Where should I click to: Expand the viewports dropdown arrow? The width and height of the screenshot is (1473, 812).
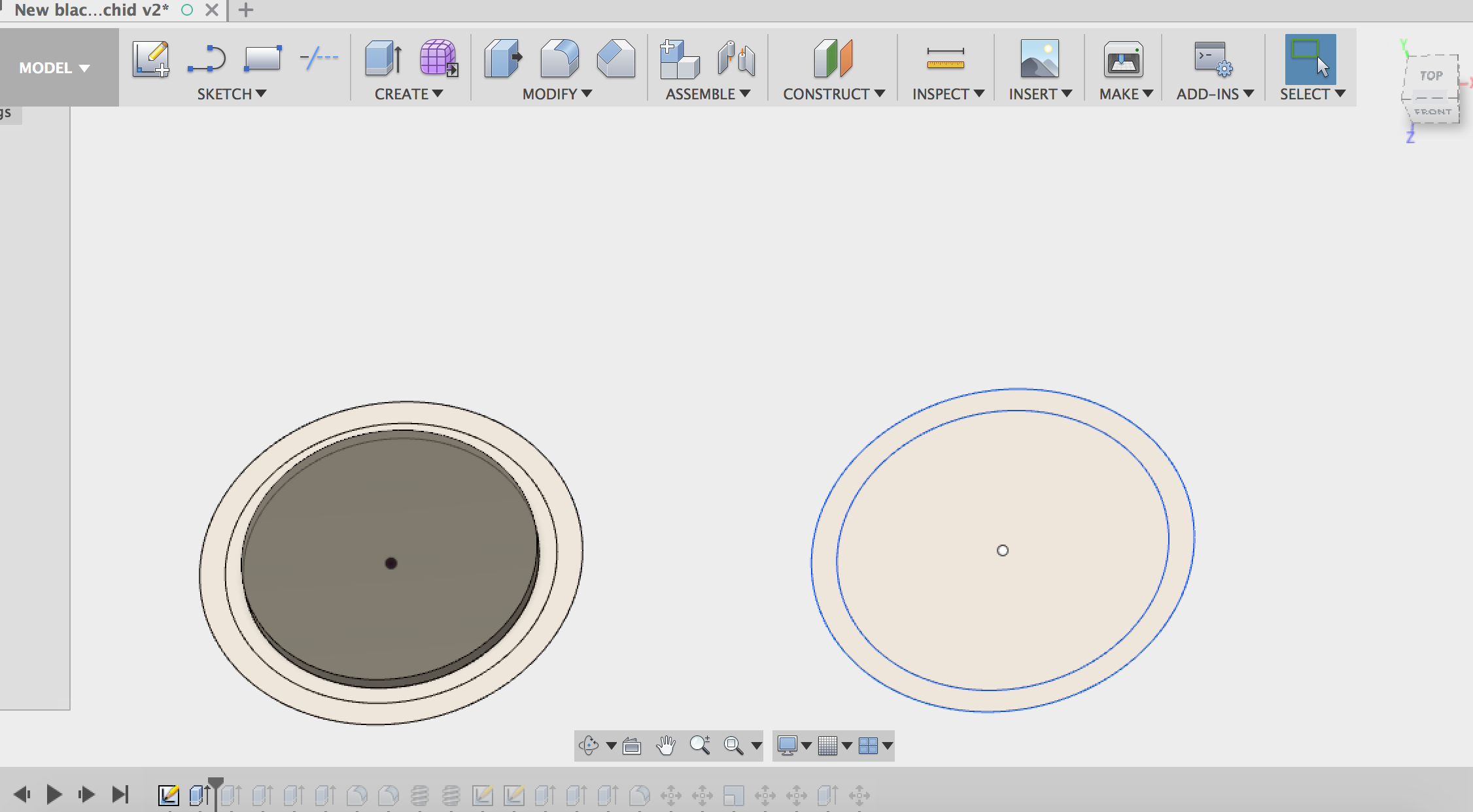coord(887,746)
